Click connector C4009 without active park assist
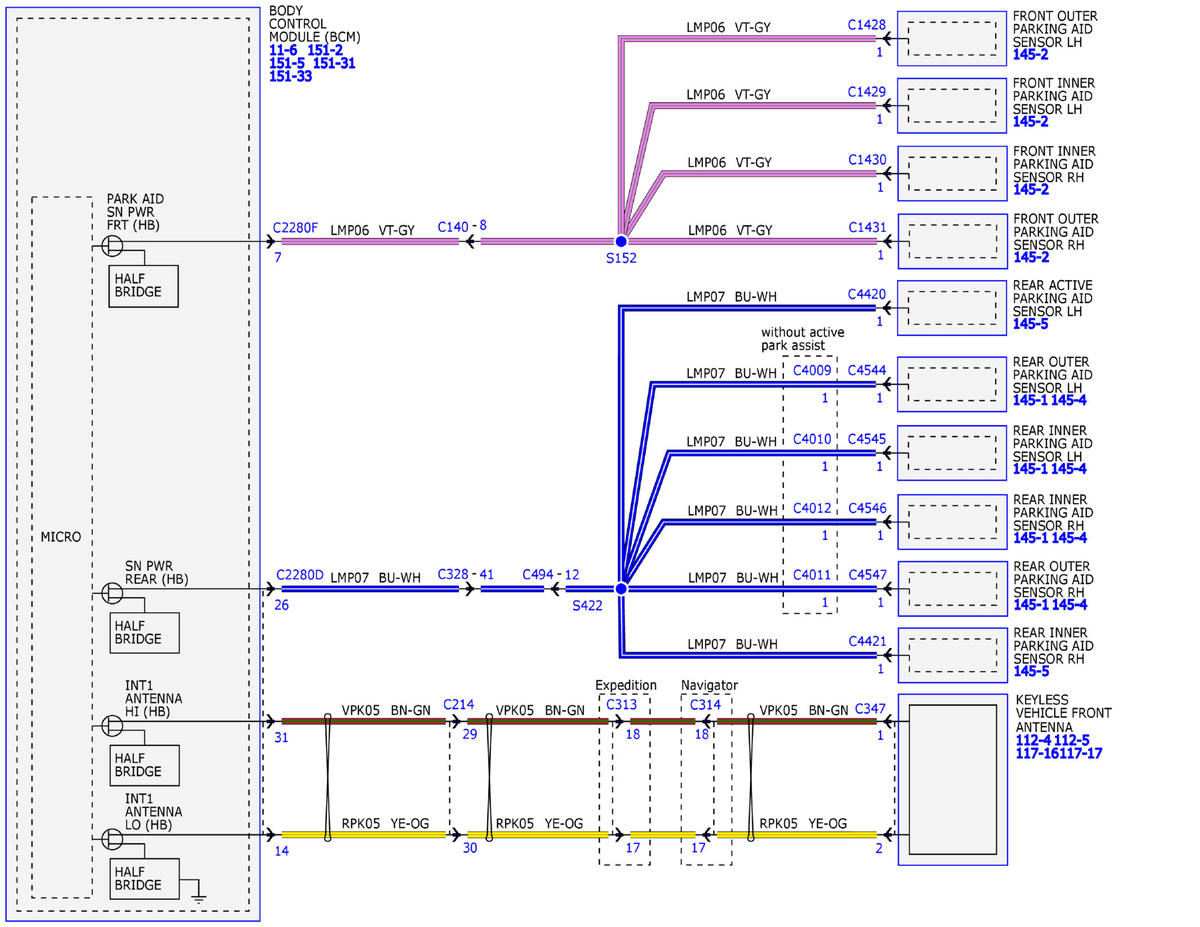The height and width of the screenshot is (927, 1200). point(812,371)
